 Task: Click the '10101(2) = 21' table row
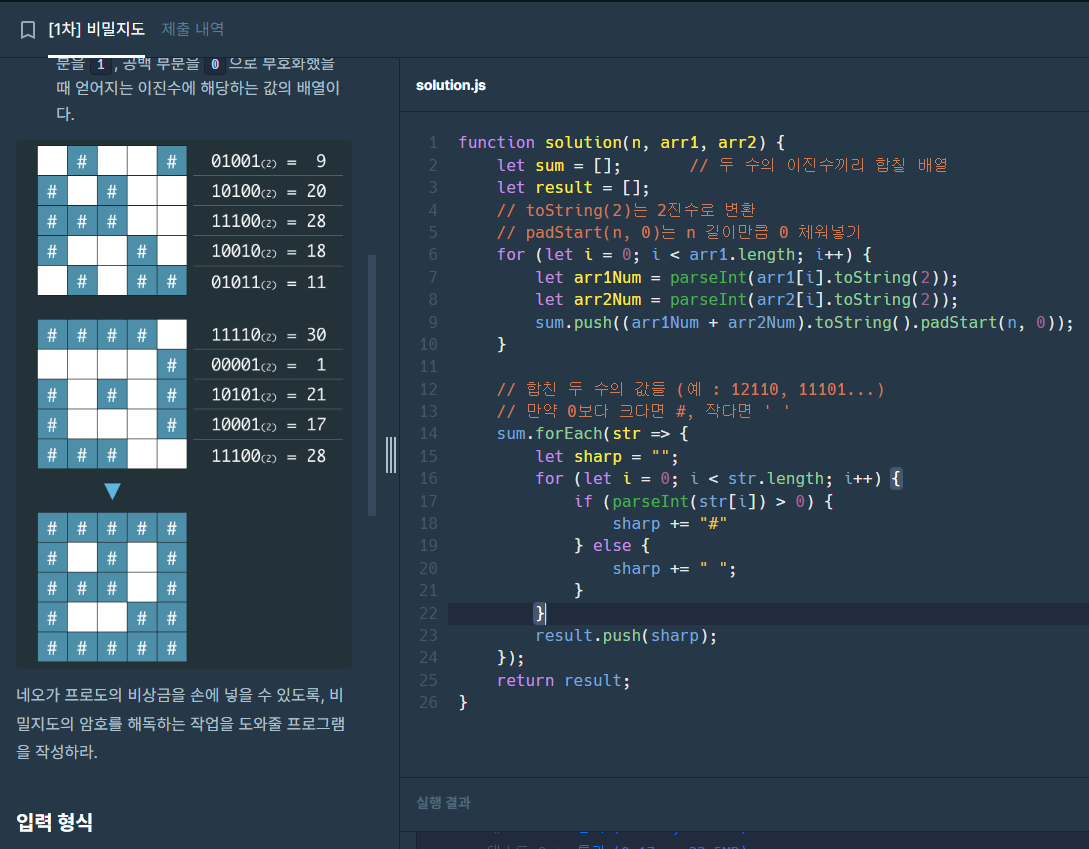point(268,395)
